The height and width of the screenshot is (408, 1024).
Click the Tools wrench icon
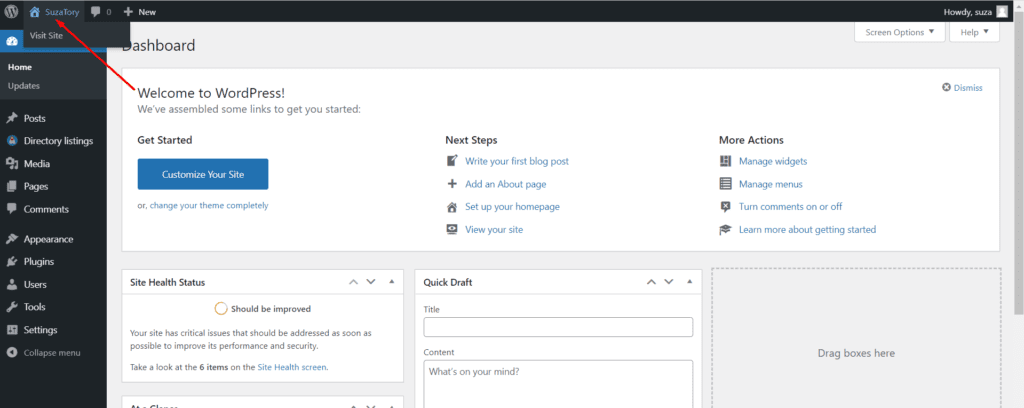click(x=12, y=307)
